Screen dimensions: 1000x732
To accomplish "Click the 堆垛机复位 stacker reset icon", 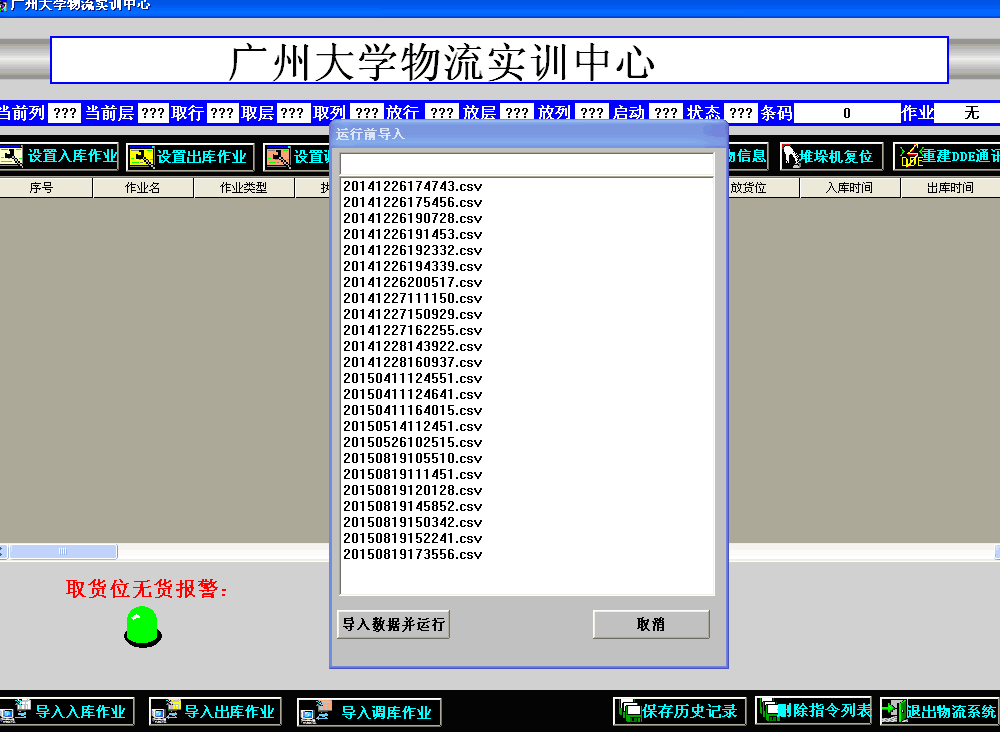I will pos(791,157).
